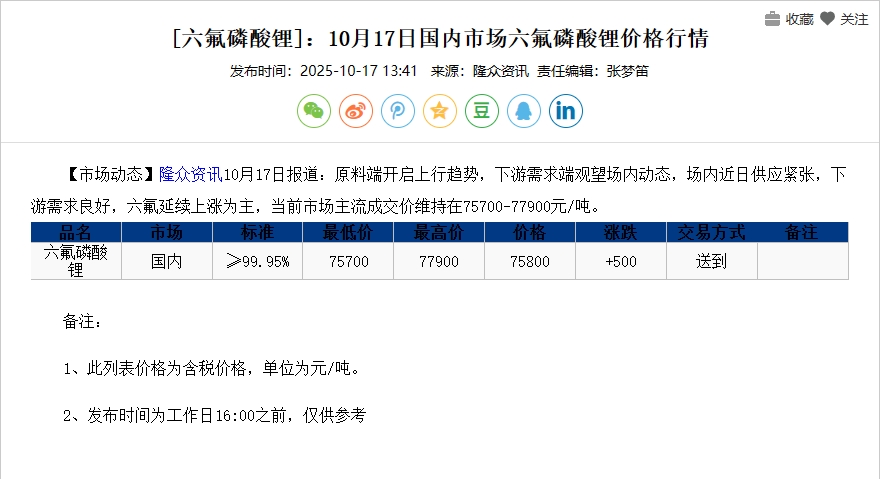Image resolution: width=880 pixels, height=479 pixels.
Task: Share article to Weibo
Action: (356, 111)
